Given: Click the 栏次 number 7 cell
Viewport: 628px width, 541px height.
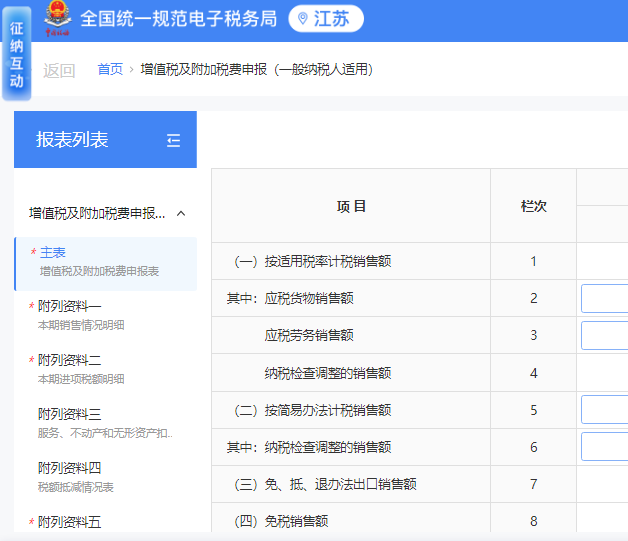Looking at the screenshot, I should pyautogui.click(x=533, y=484).
